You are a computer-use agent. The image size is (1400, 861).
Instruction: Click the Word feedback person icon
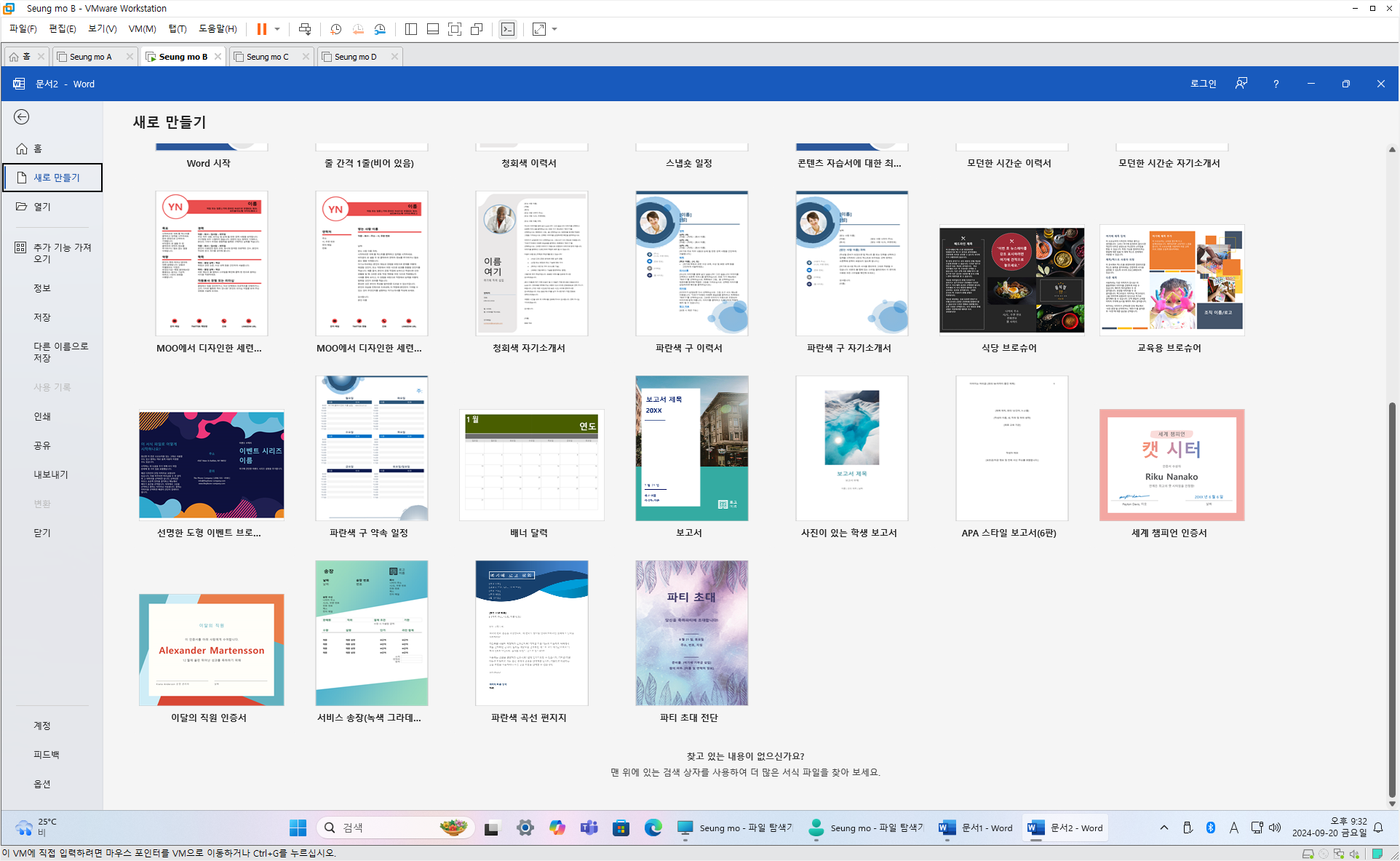coord(1241,84)
